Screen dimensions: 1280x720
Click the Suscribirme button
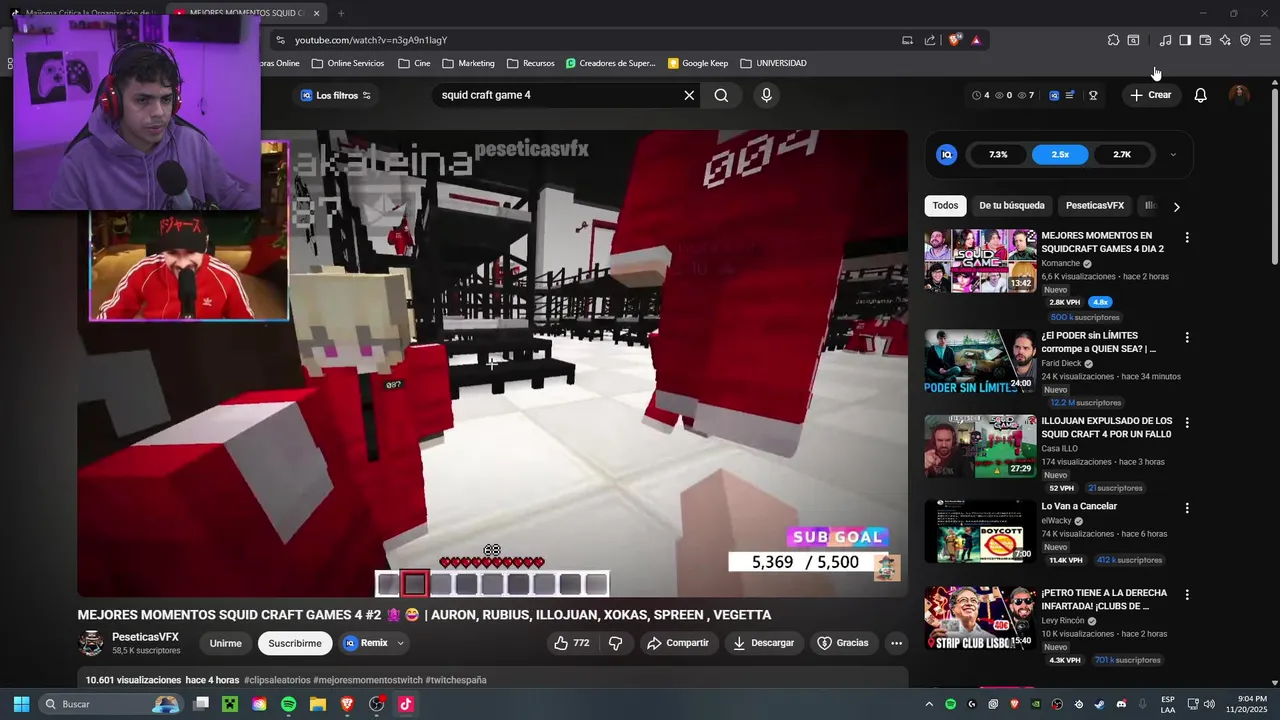pos(295,643)
